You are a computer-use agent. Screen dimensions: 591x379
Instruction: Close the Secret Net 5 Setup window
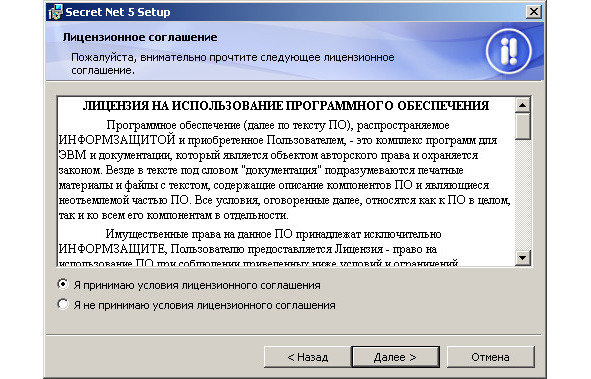[x=534, y=12]
